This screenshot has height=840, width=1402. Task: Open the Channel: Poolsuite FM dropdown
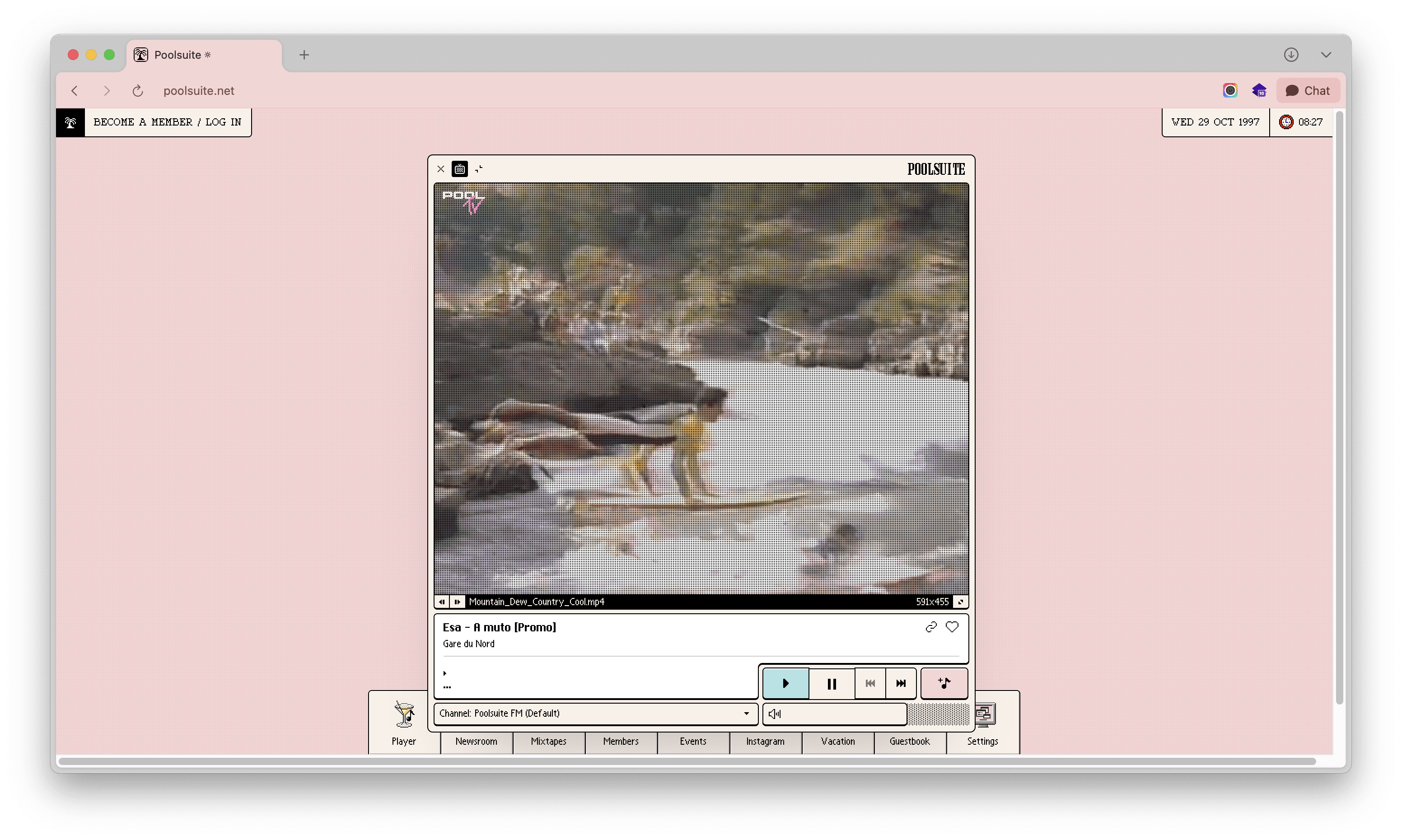pos(594,714)
